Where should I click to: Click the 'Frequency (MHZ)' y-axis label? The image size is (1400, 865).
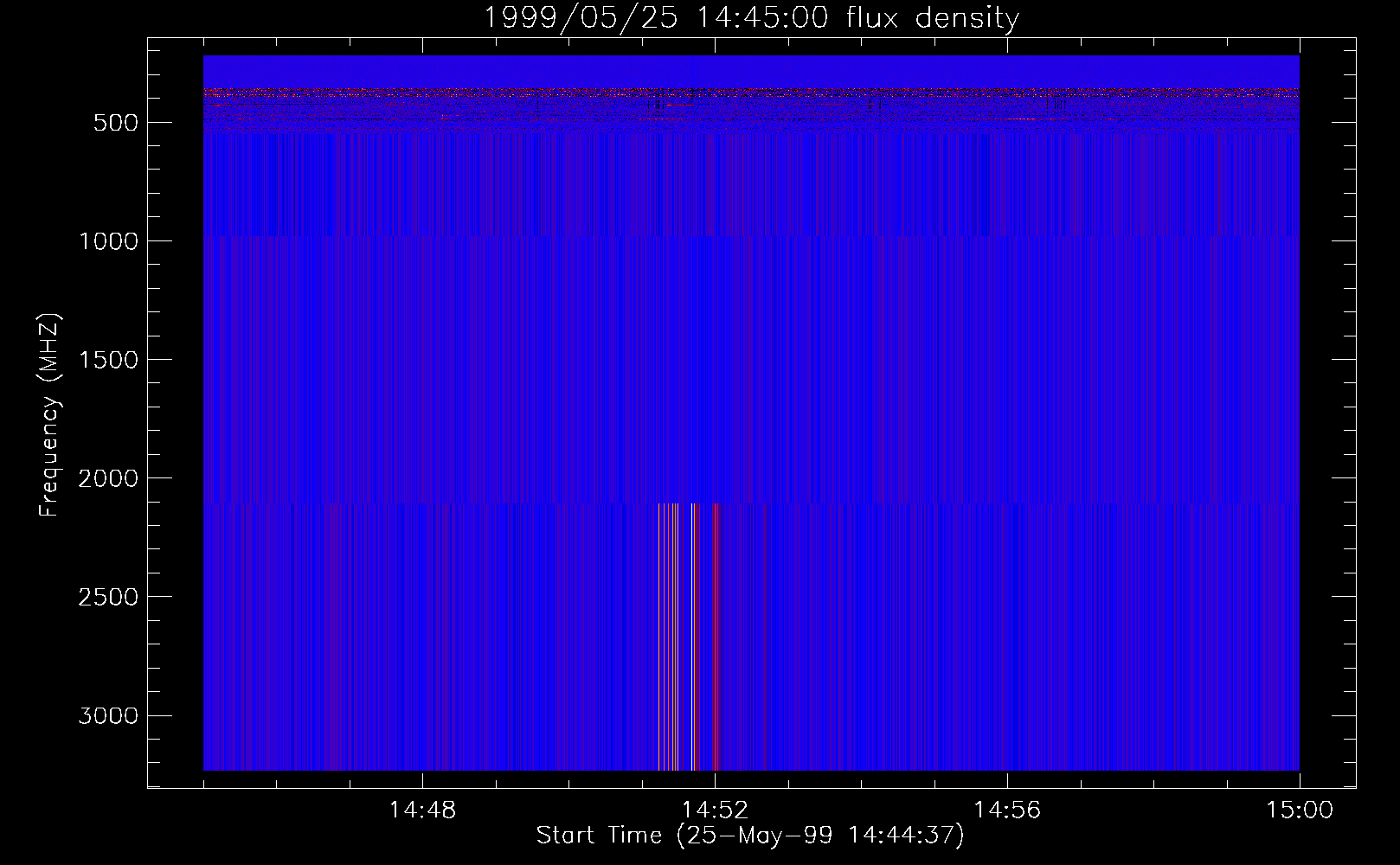pyautogui.click(x=49, y=415)
